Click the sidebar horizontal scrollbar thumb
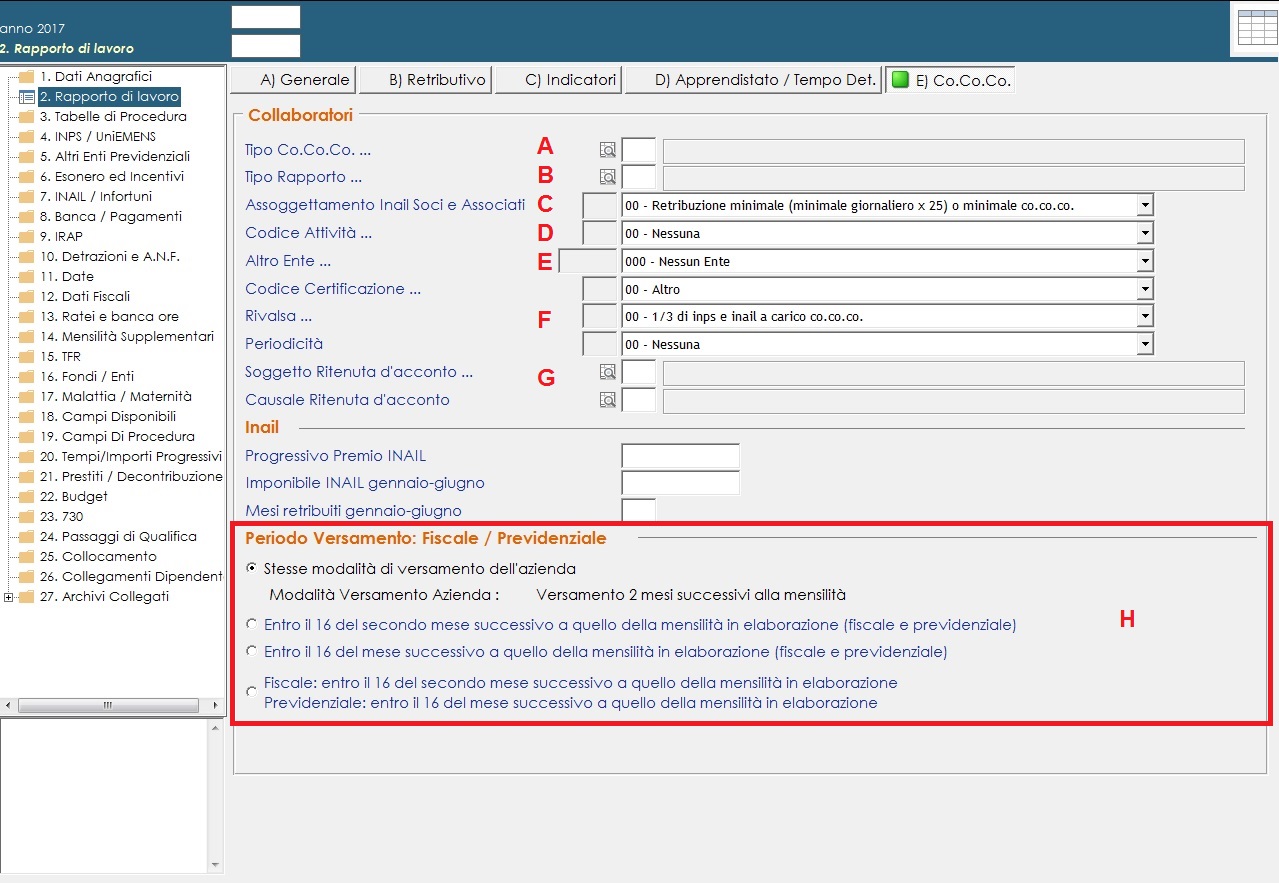 coord(107,705)
